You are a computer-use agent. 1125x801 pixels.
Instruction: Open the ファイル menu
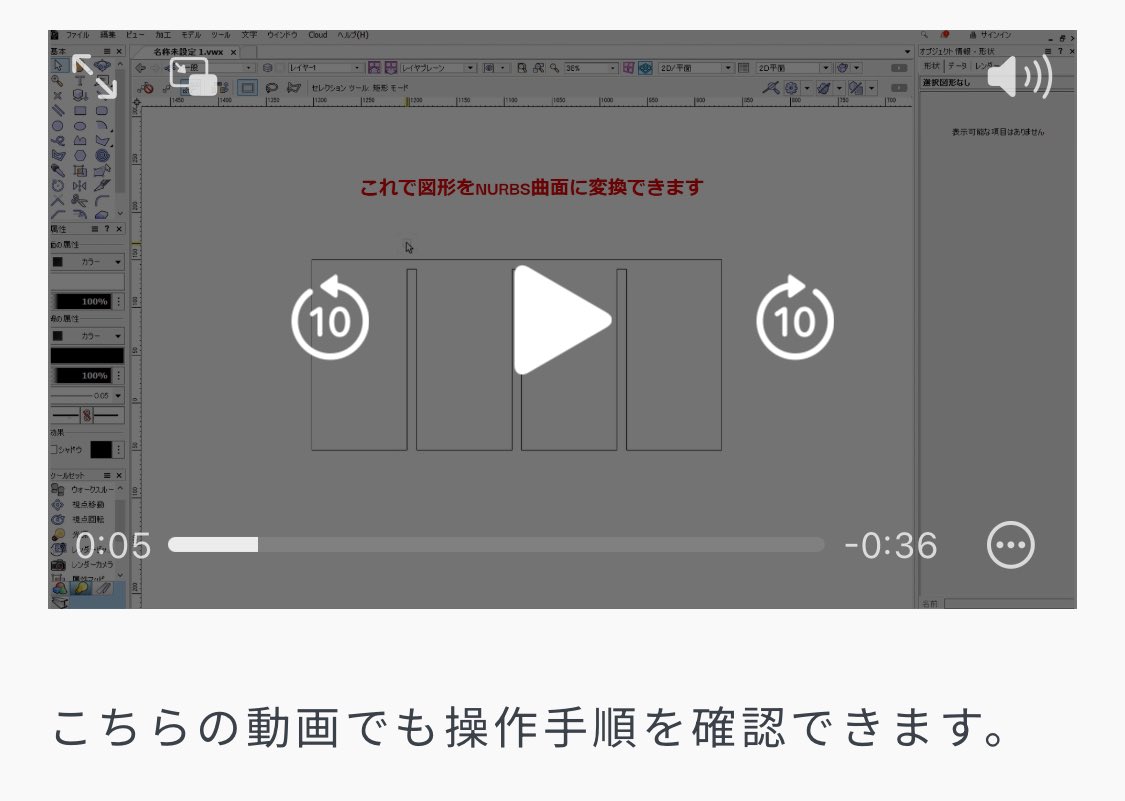tap(77, 34)
